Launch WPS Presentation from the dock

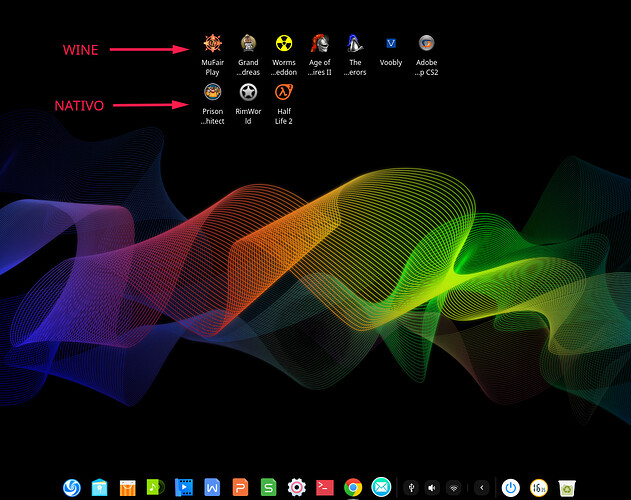[240, 487]
